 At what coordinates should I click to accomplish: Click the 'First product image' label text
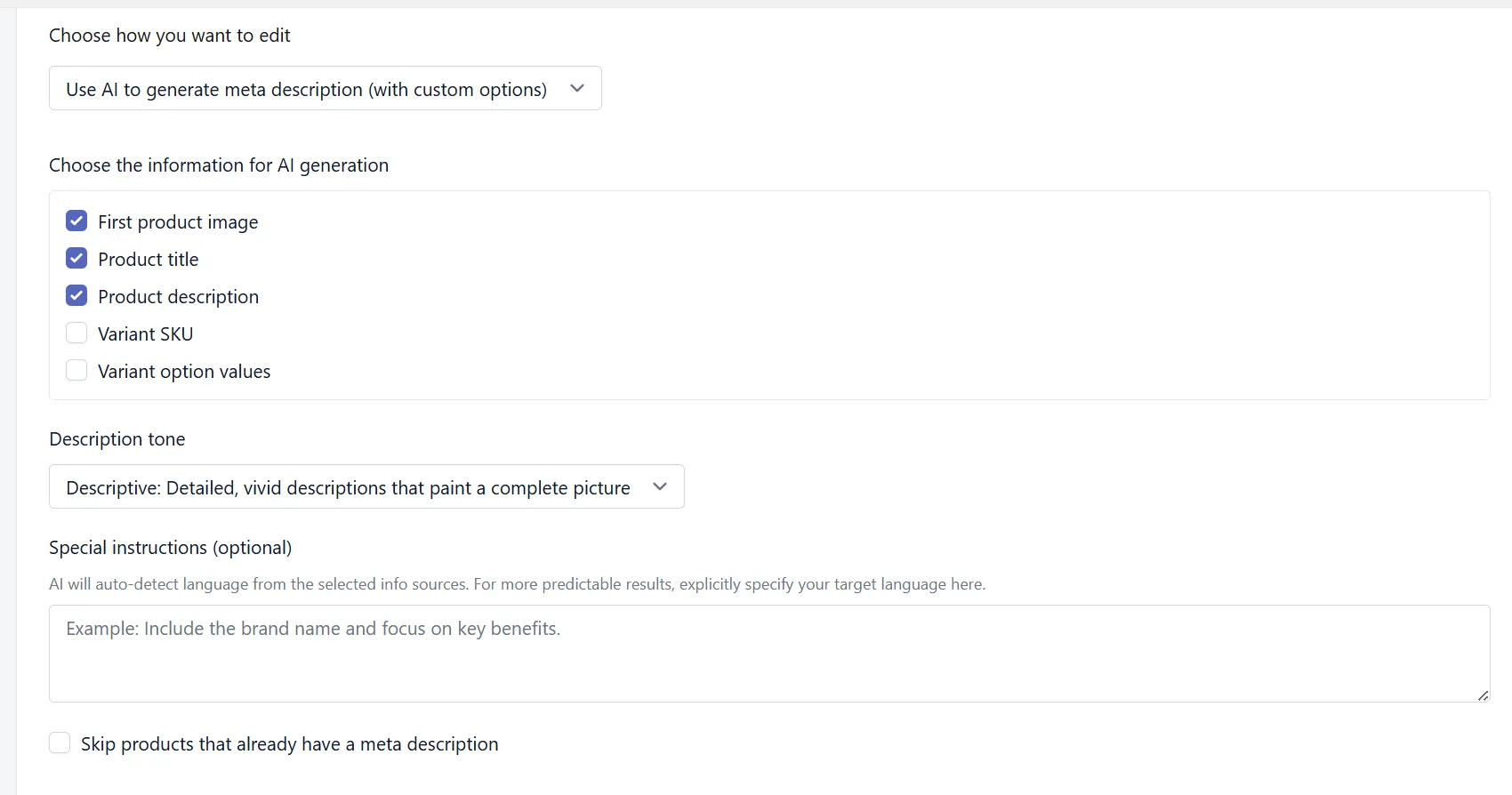[178, 221]
